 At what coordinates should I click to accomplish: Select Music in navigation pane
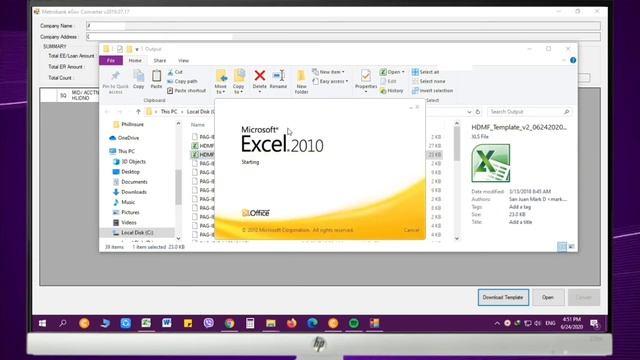coord(124,202)
